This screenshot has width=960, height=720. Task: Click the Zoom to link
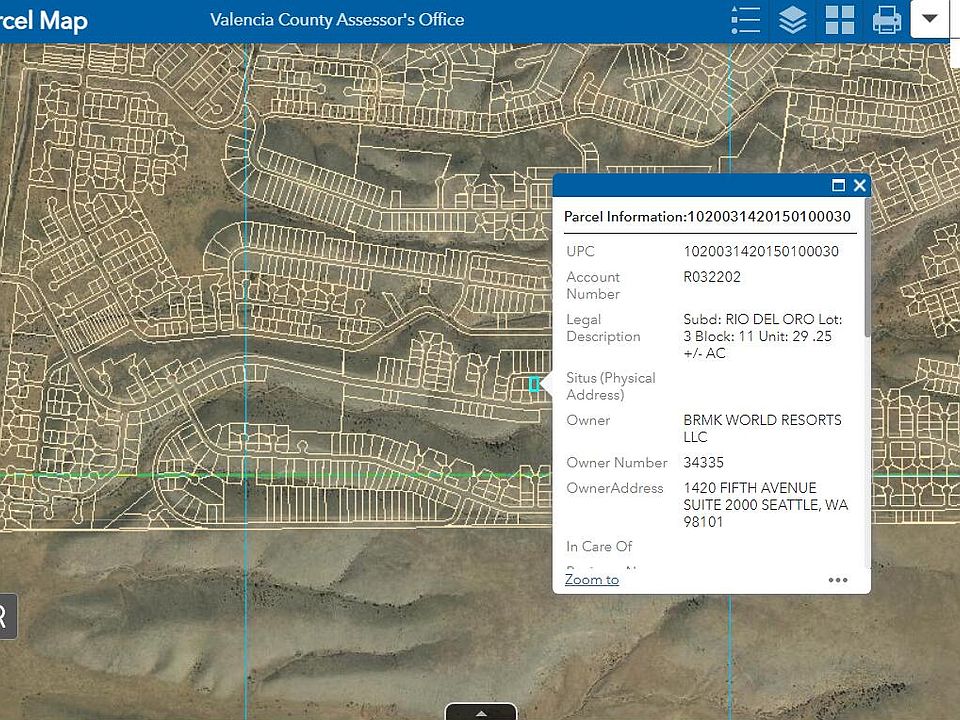[591, 579]
